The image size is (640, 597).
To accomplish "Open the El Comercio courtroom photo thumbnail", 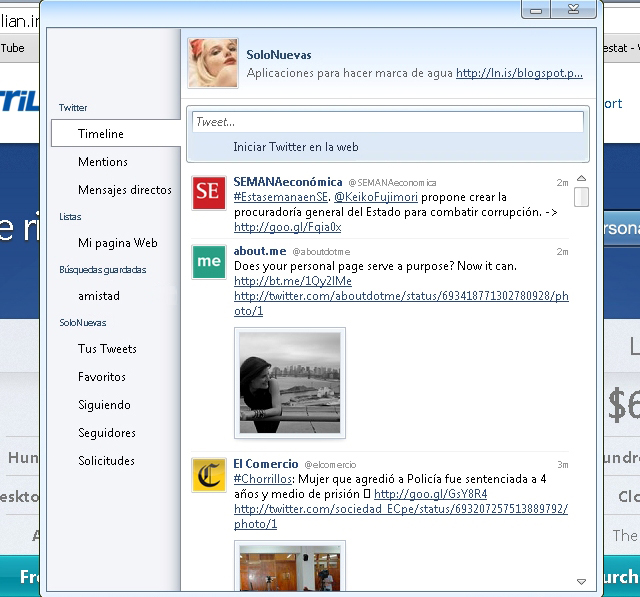I will pos(290,566).
